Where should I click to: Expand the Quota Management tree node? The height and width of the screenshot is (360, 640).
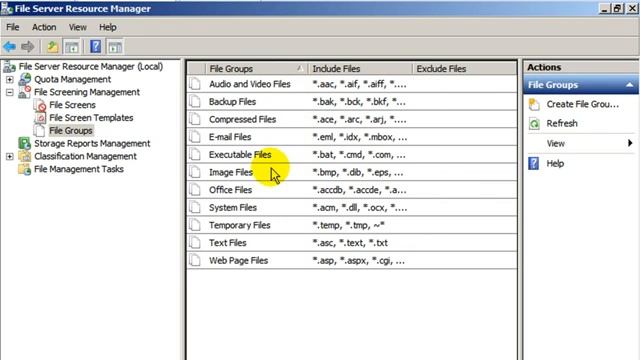tap(10, 79)
